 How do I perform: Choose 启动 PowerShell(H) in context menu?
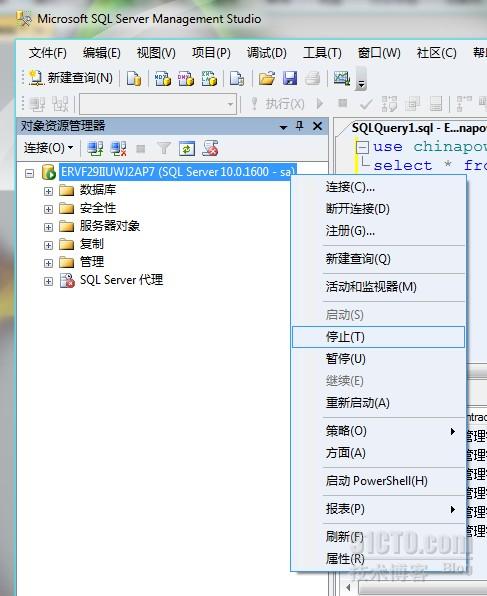[379, 481]
